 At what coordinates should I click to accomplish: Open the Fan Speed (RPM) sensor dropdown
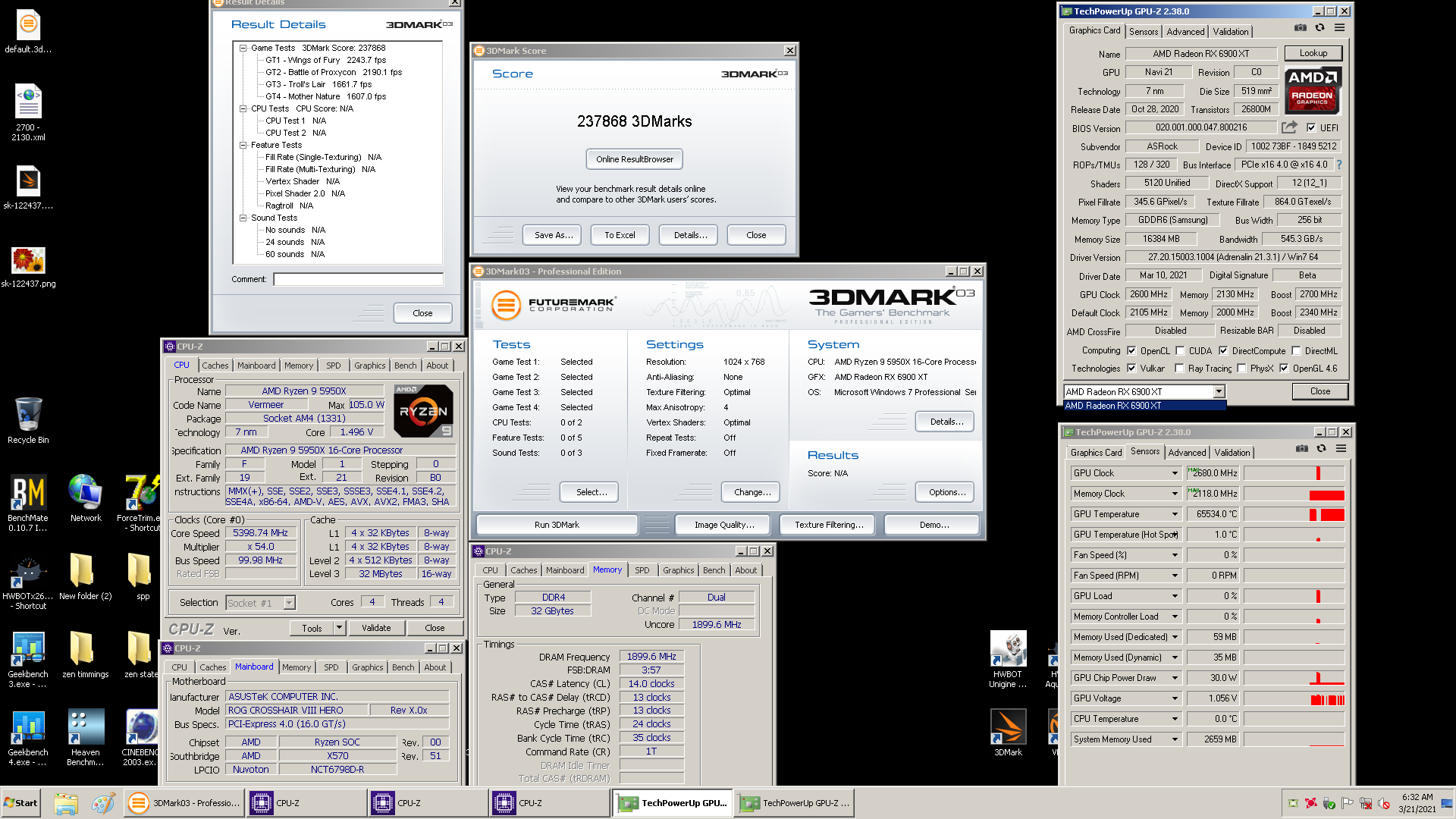(x=1175, y=576)
